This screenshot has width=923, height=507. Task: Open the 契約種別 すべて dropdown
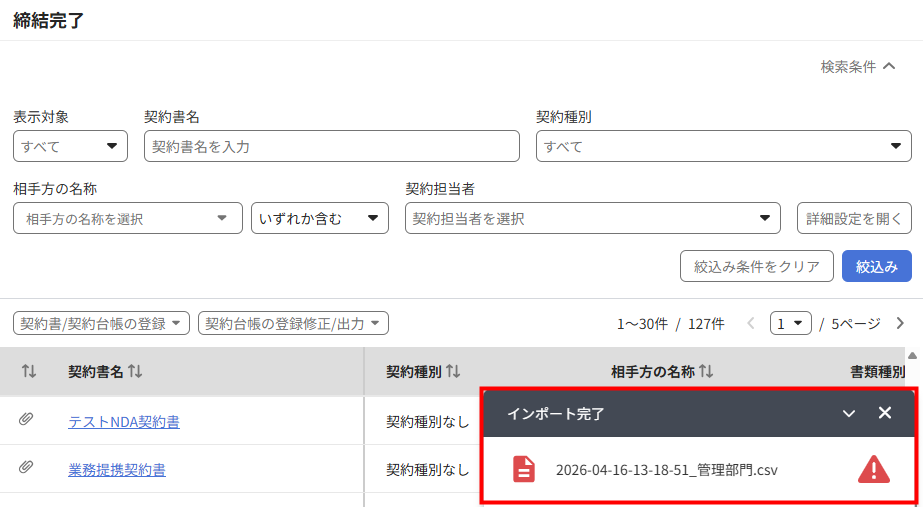click(x=723, y=146)
